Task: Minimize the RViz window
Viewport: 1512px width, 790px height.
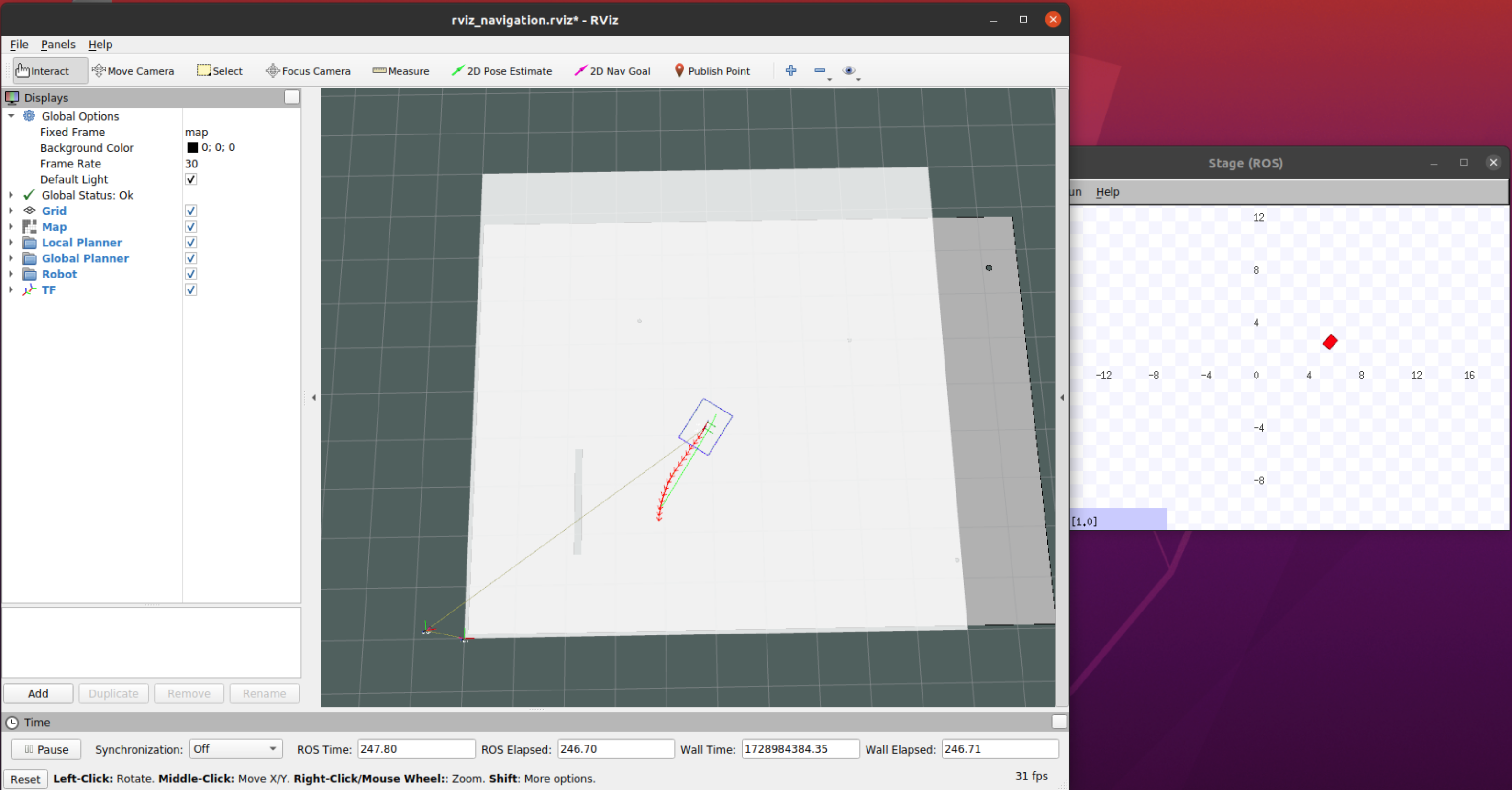Action: 993,20
